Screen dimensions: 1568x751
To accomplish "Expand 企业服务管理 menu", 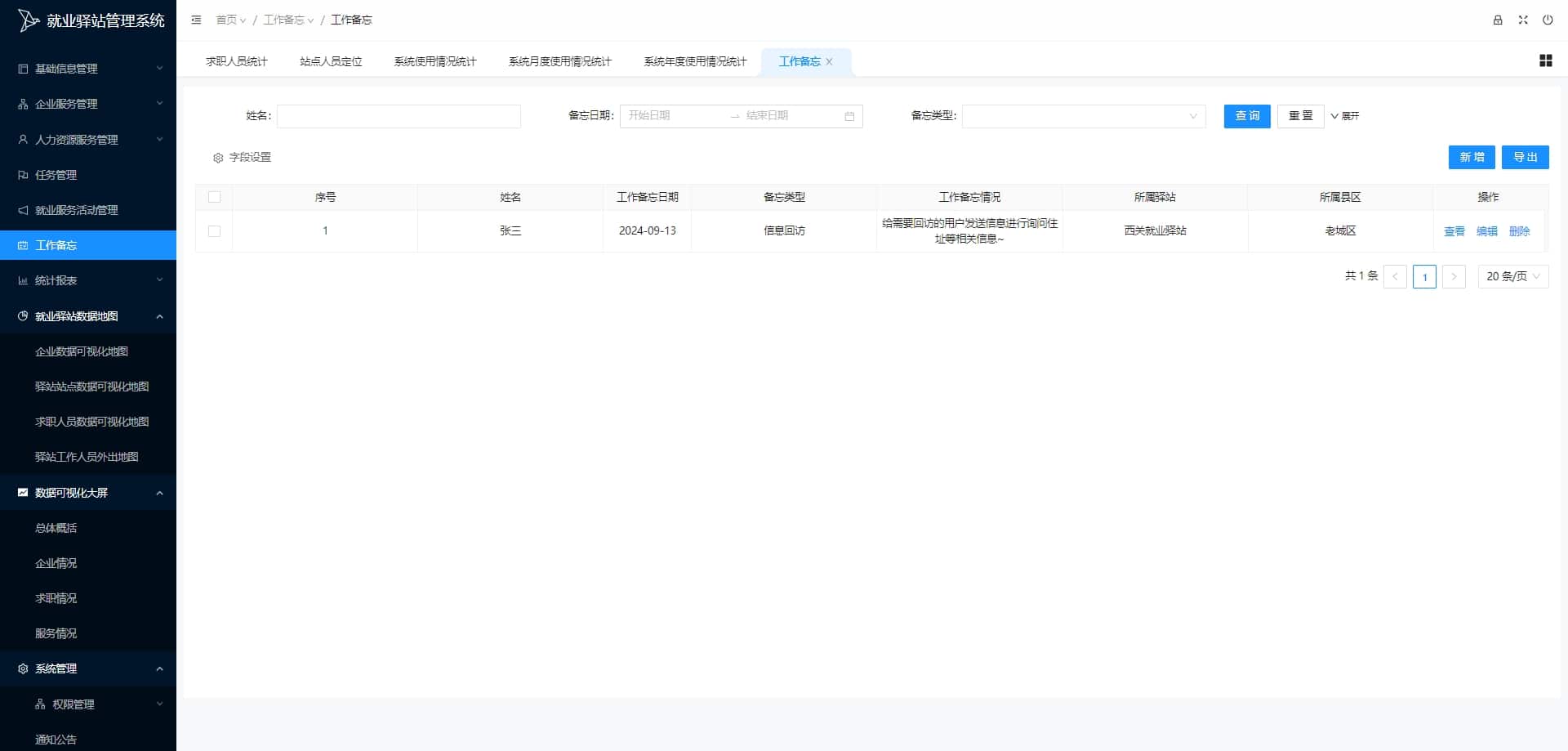I will [88, 104].
